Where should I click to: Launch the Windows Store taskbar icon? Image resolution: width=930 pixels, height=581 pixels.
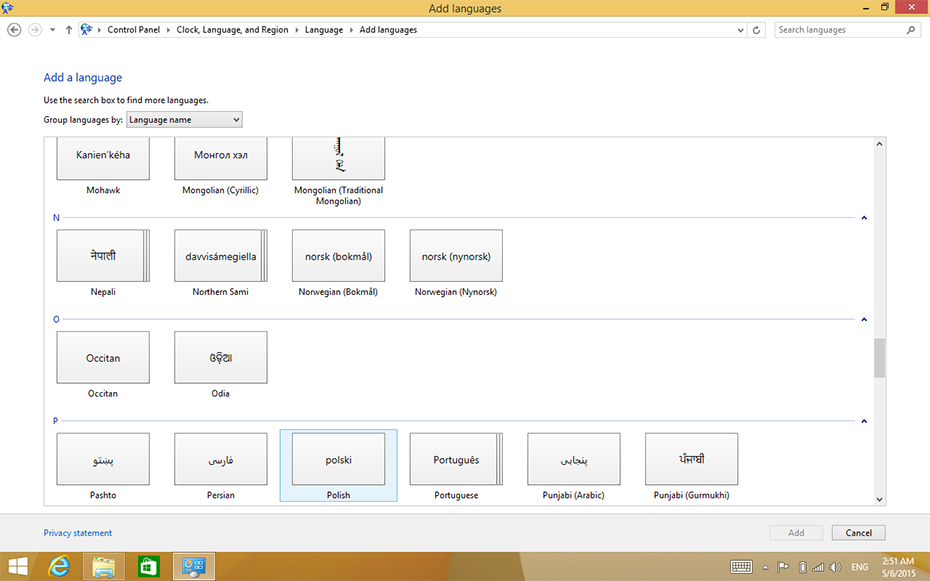(148, 567)
